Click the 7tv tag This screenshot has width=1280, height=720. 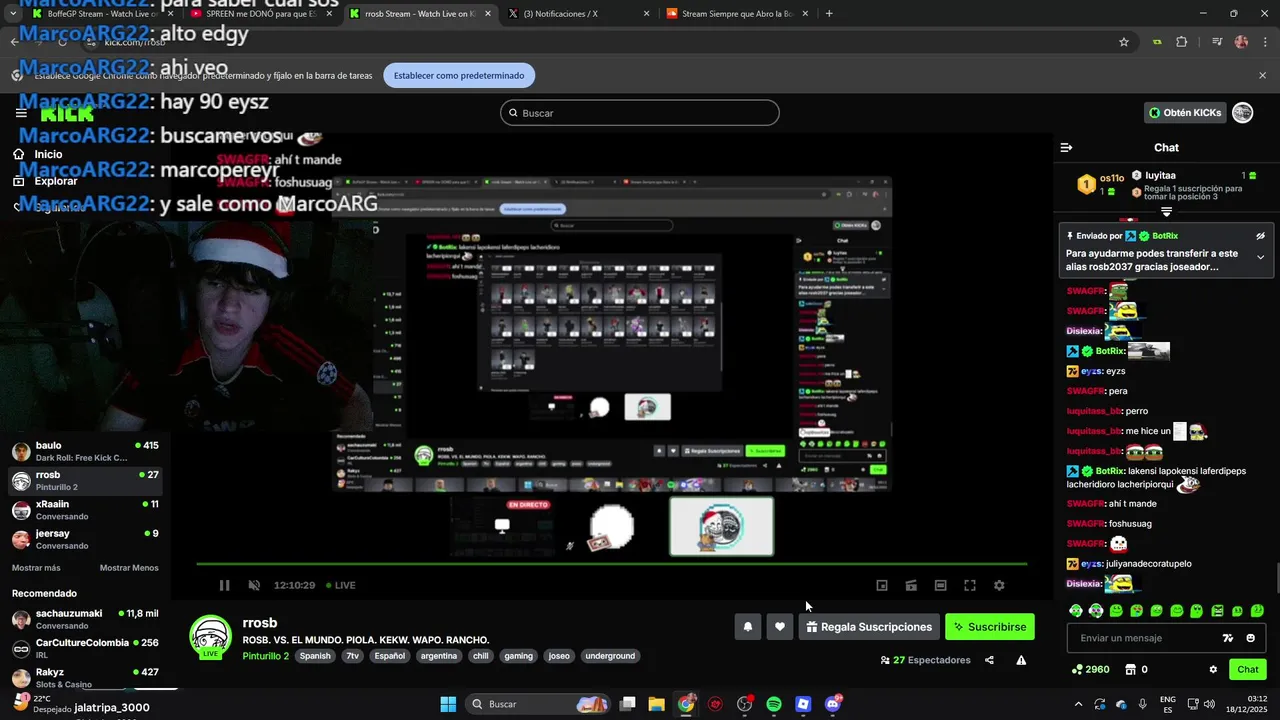pos(352,656)
